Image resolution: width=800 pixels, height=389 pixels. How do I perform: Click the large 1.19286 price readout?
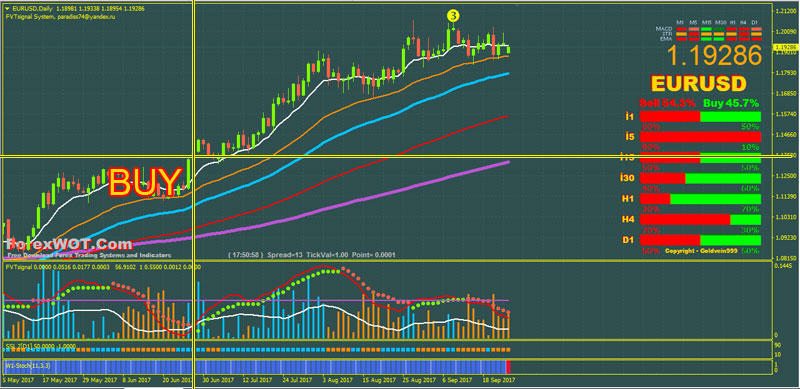click(714, 55)
